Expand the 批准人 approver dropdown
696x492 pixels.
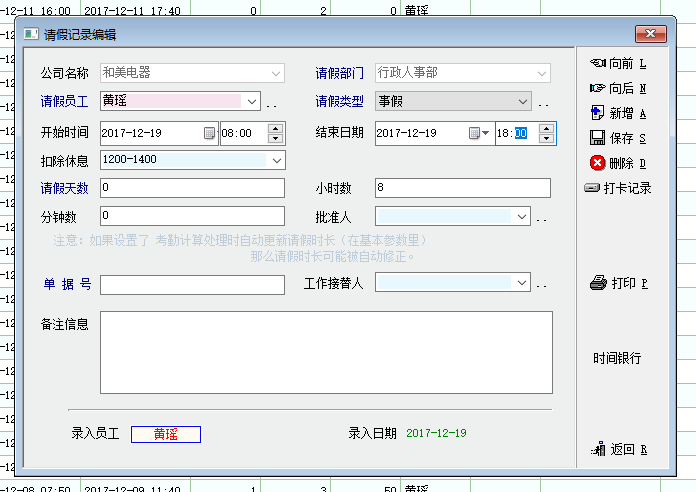coord(521,216)
